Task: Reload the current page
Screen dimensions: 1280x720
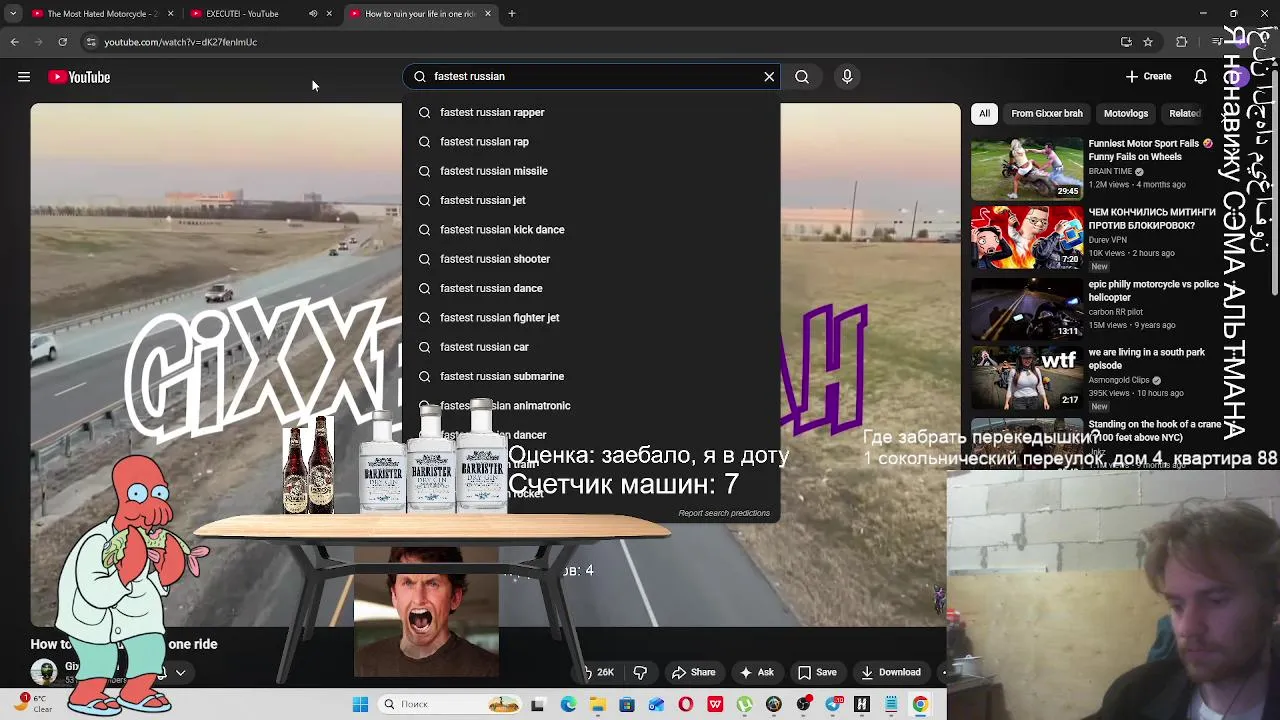Action: click(62, 42)
